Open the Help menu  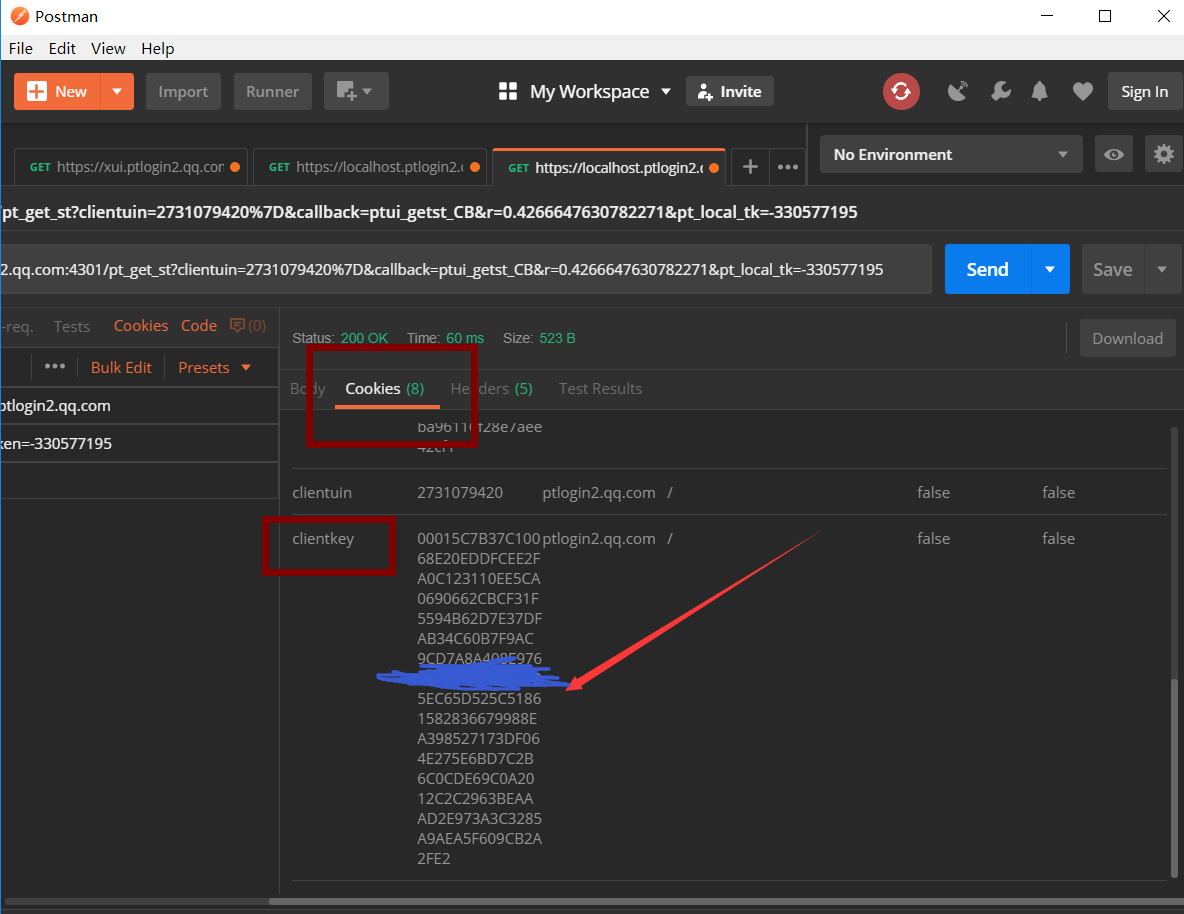pos(158,48)
